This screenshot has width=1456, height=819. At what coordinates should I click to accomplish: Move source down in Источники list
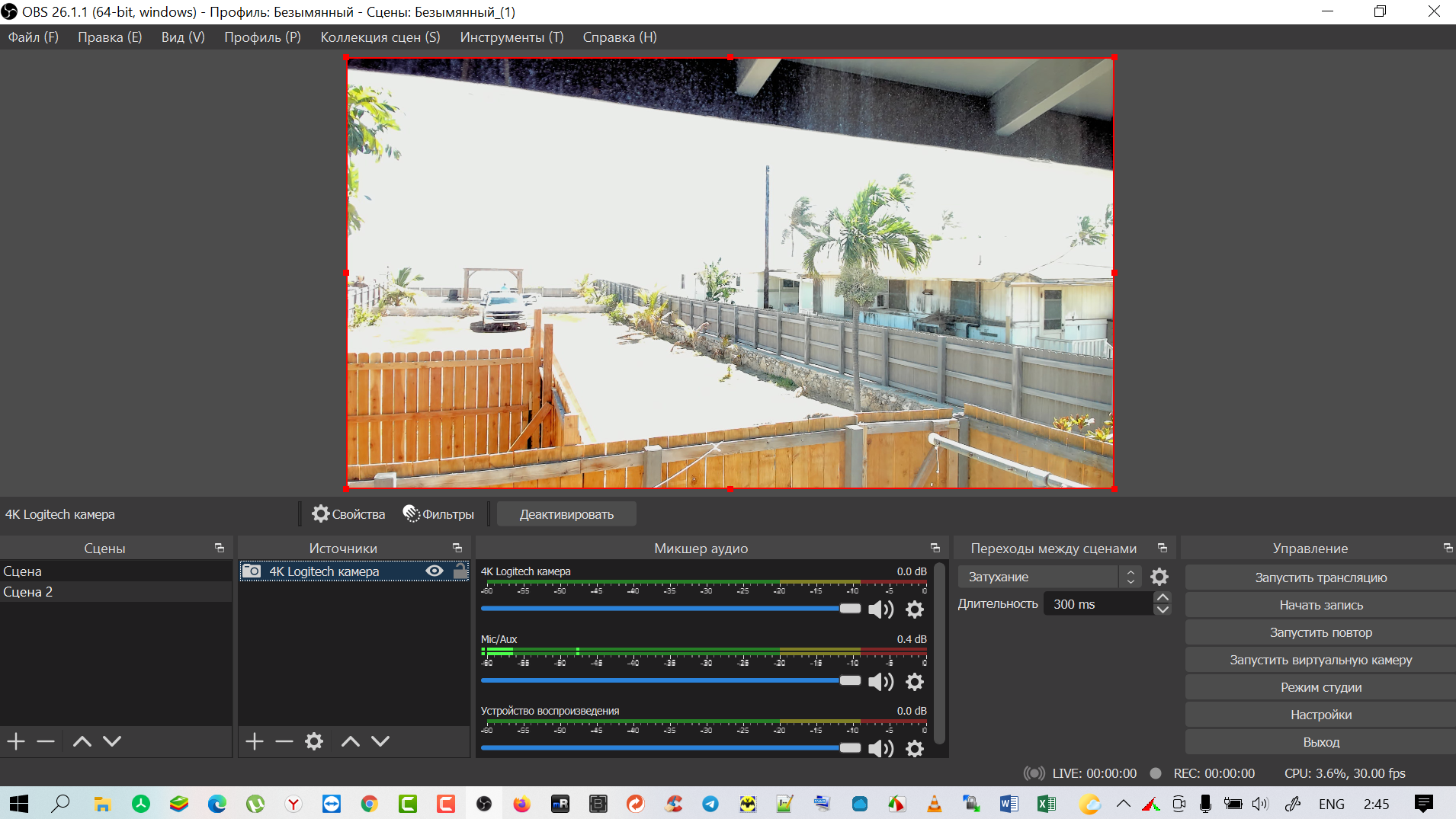click(x=380, y=741)
